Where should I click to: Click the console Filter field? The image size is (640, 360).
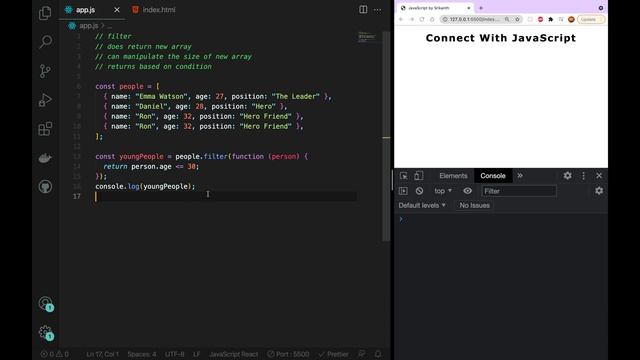pyautogui.click(x=518, y=191)
